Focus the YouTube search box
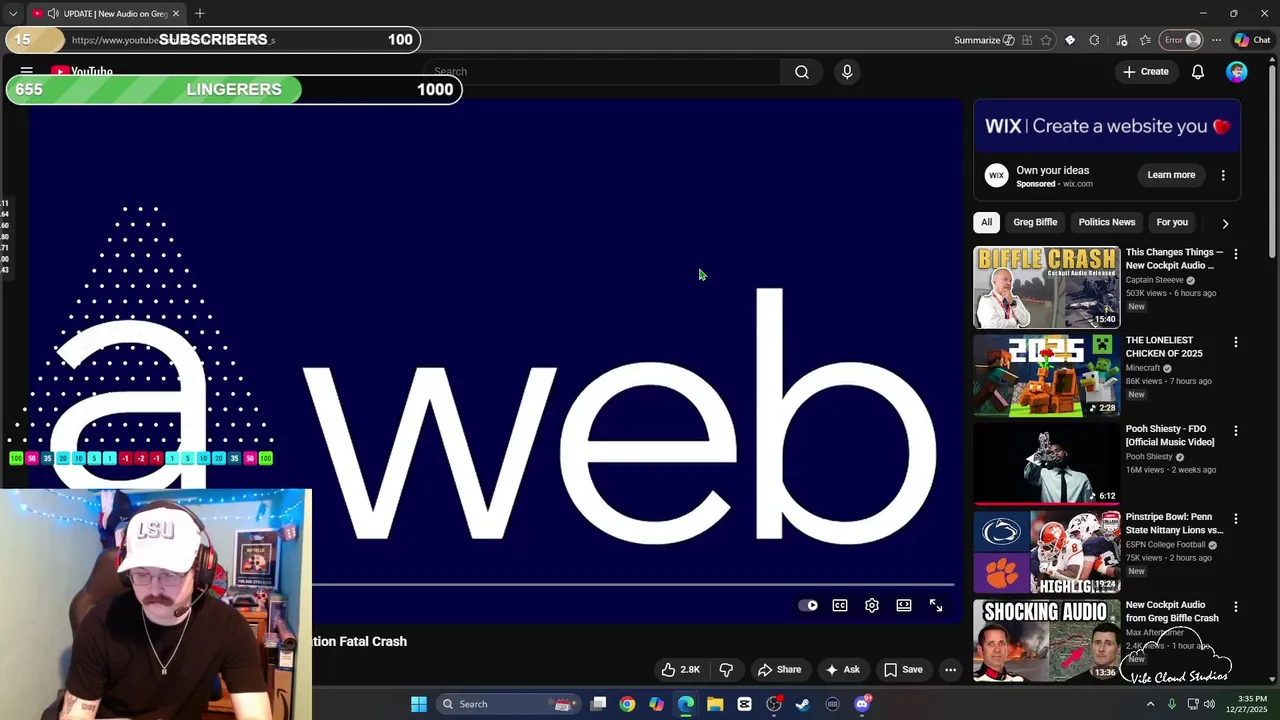This screenshot has width=1280, height=720. (x=603, y=72)
